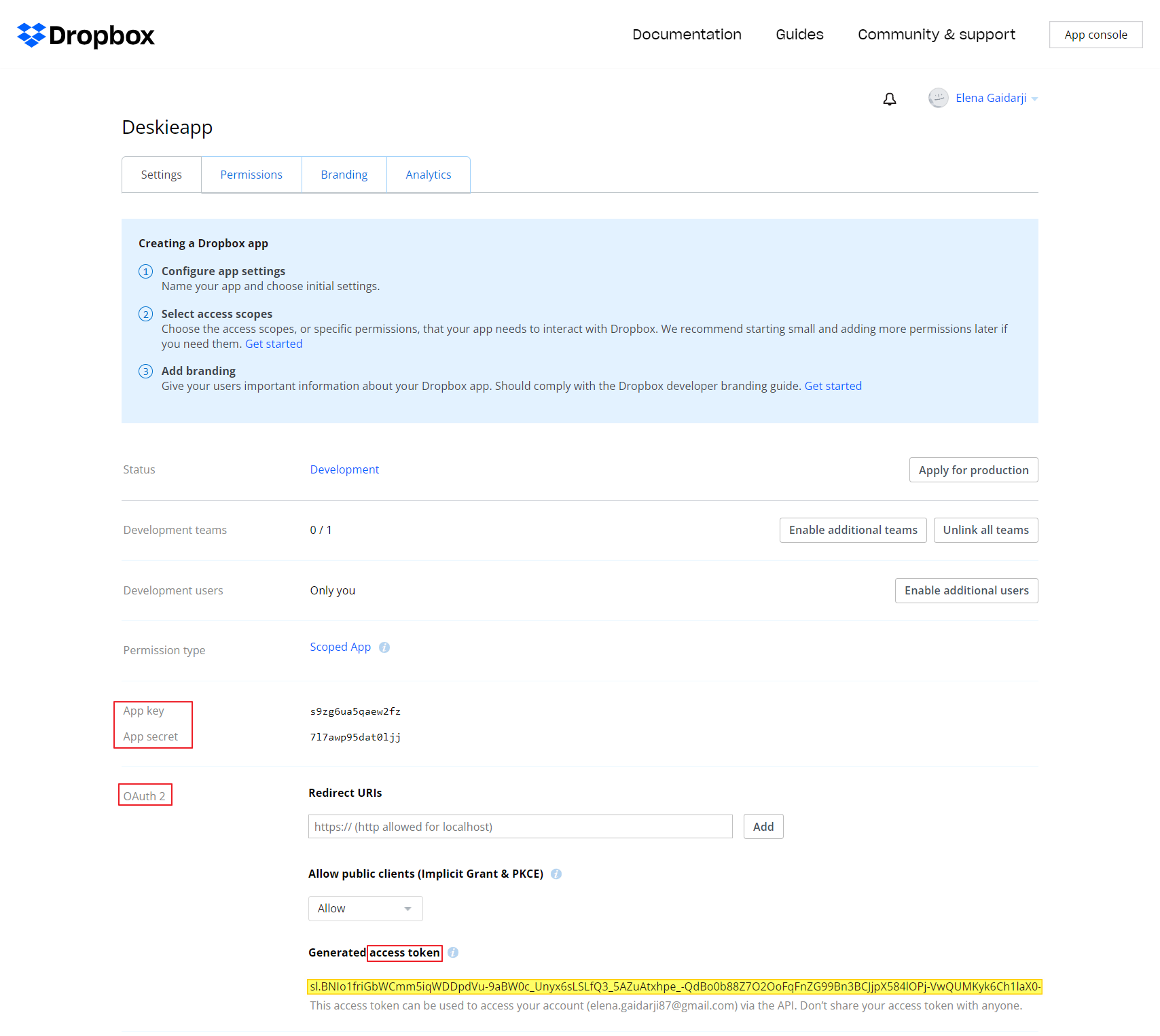Follow Get started link under access scopes
This screenshot has height=1036, width=1160.
pos(274,344)
